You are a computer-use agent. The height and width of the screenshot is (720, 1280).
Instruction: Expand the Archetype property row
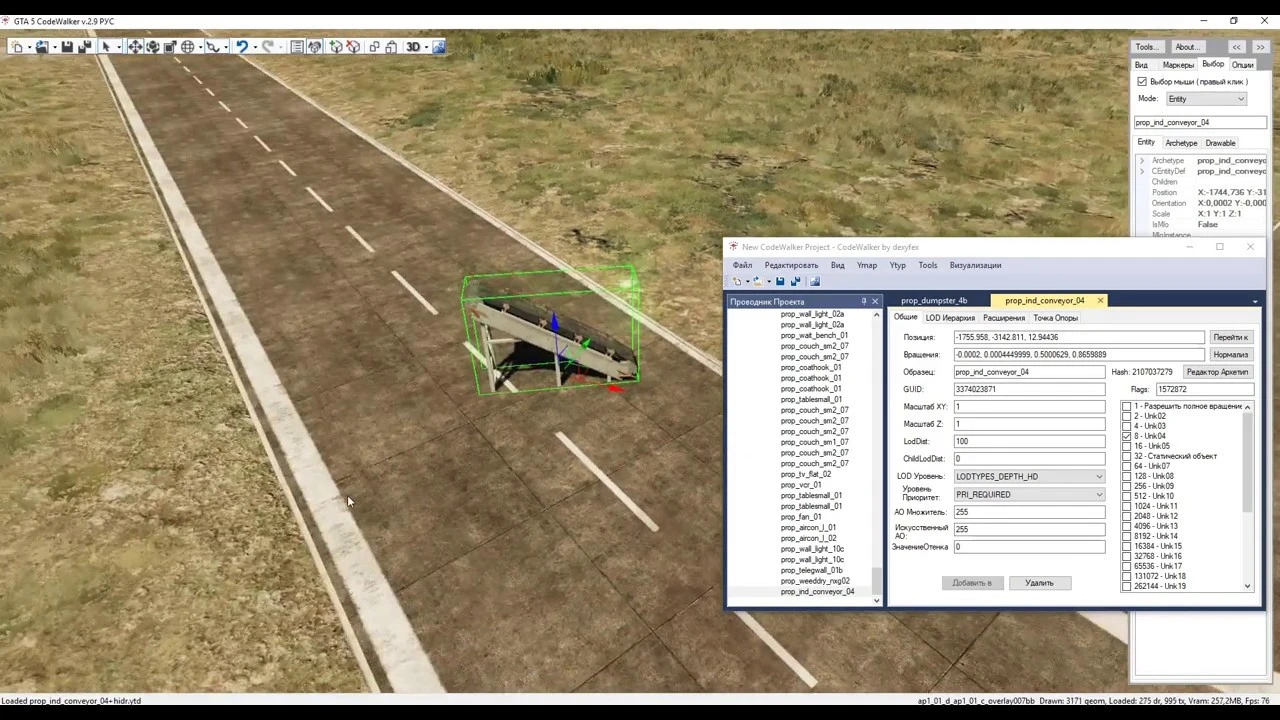pos(1142,160)
